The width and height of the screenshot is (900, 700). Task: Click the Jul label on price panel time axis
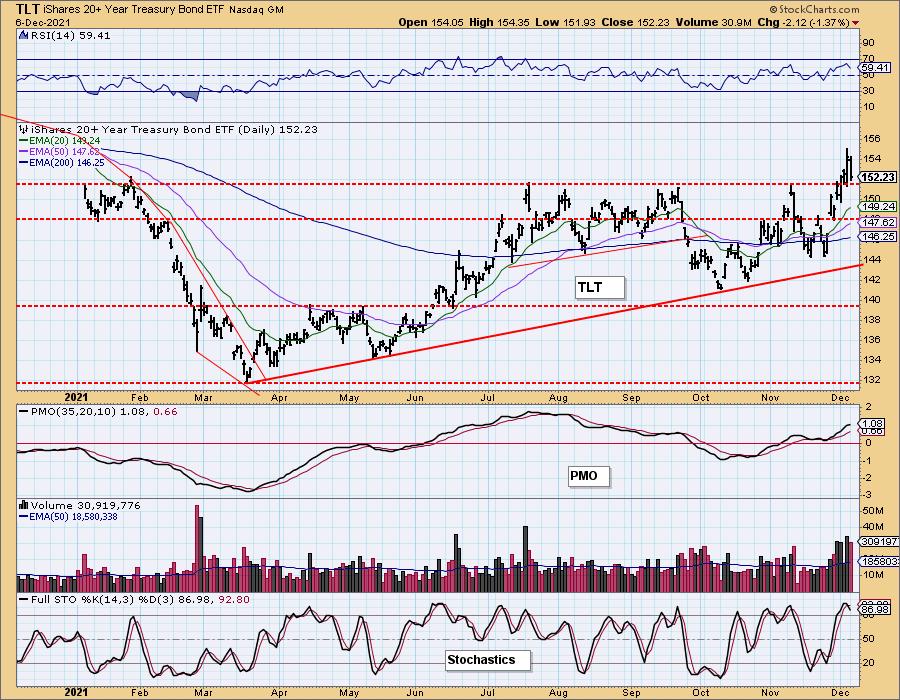point(488,398)
